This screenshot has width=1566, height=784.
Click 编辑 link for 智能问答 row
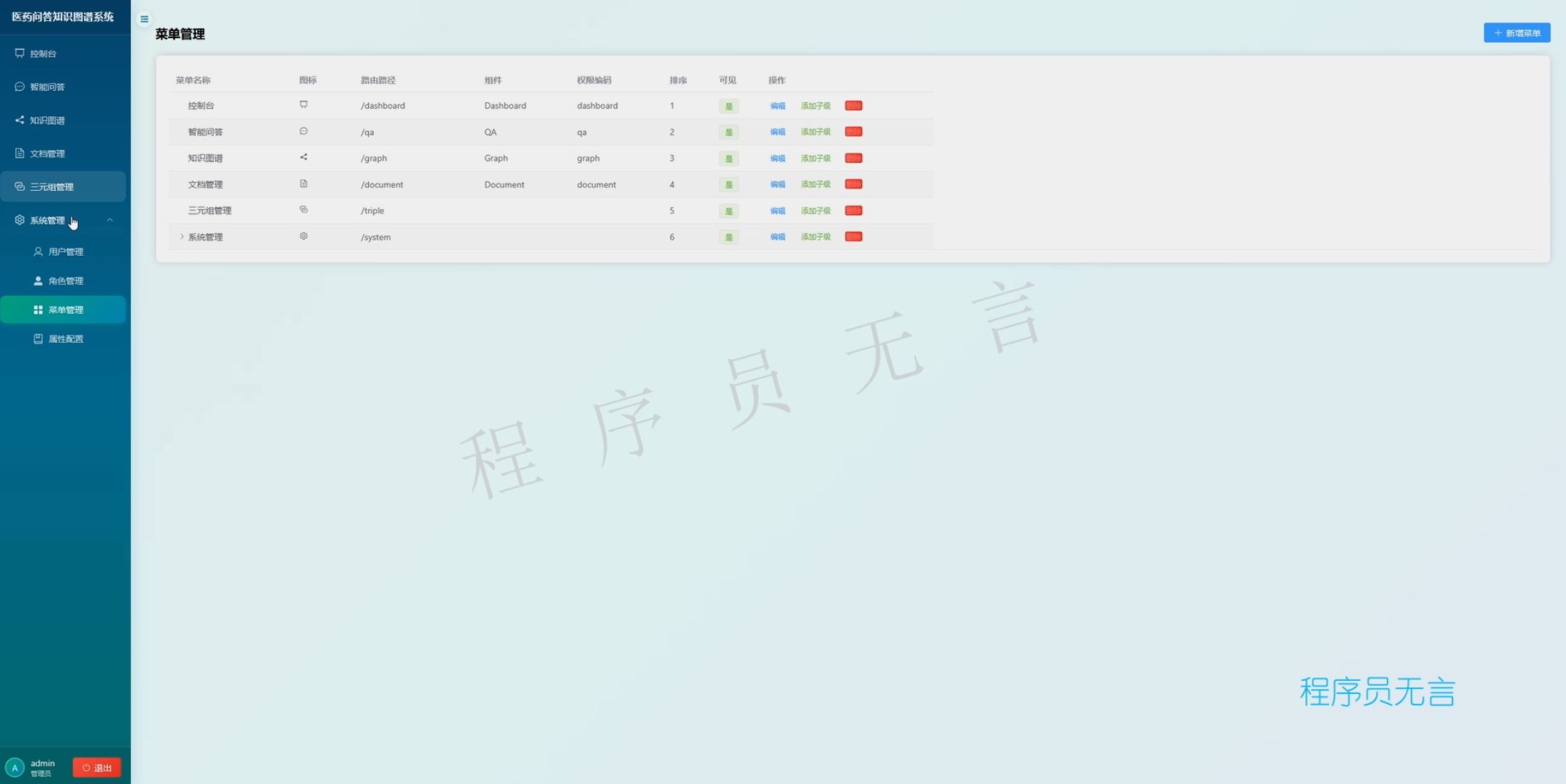(778, 132)
